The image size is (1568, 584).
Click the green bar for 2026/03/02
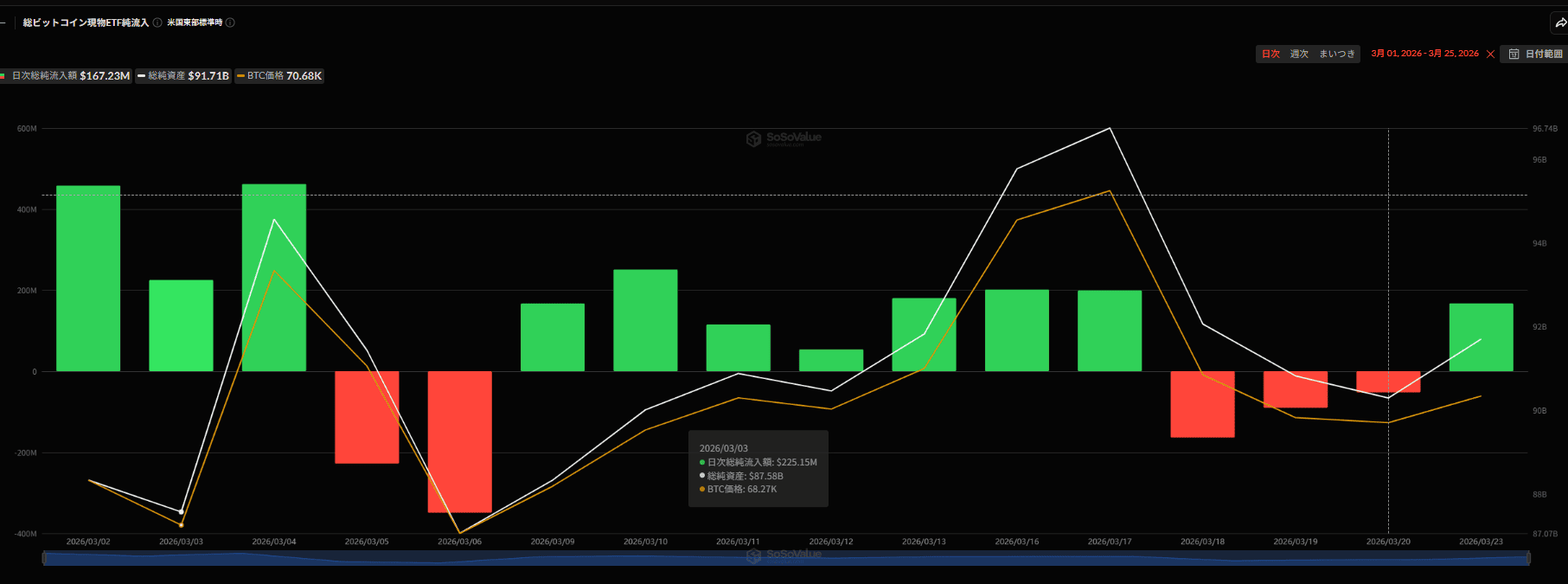[88, 279]
